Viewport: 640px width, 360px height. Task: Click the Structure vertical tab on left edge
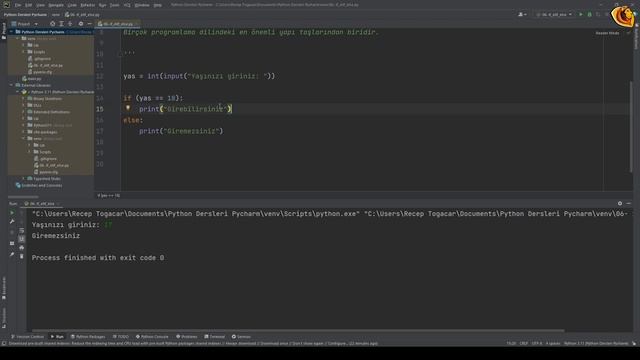[x=4, y=318]
